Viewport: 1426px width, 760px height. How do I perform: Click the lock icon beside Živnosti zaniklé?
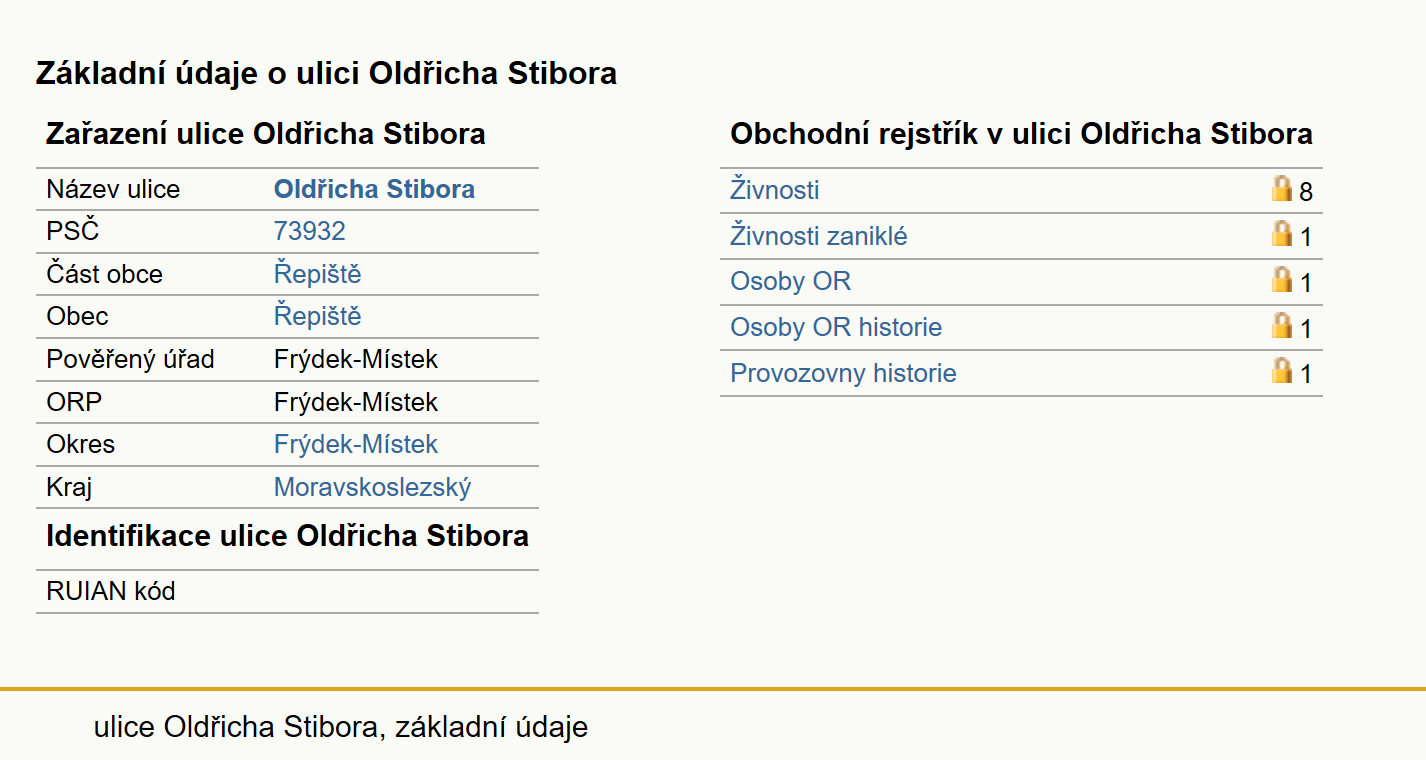click(x=1281, y=233)
